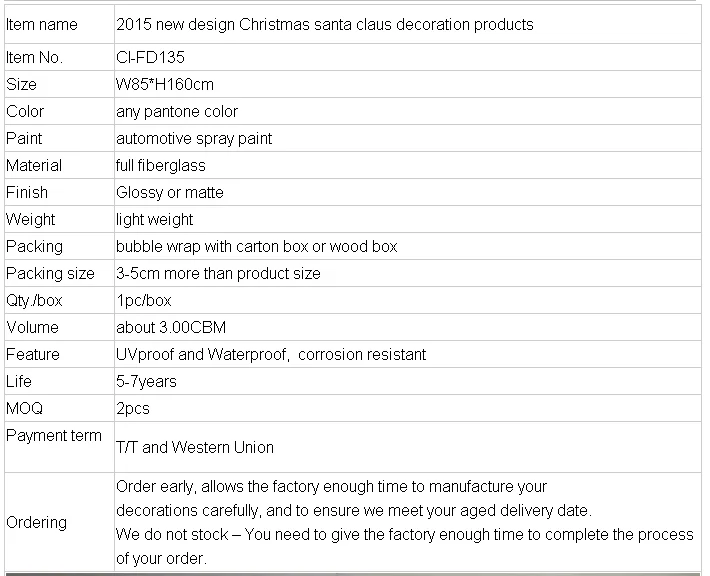Select the '1pc/box' quantity value
This screenshot has width=710, height=576.
[144, 300]
